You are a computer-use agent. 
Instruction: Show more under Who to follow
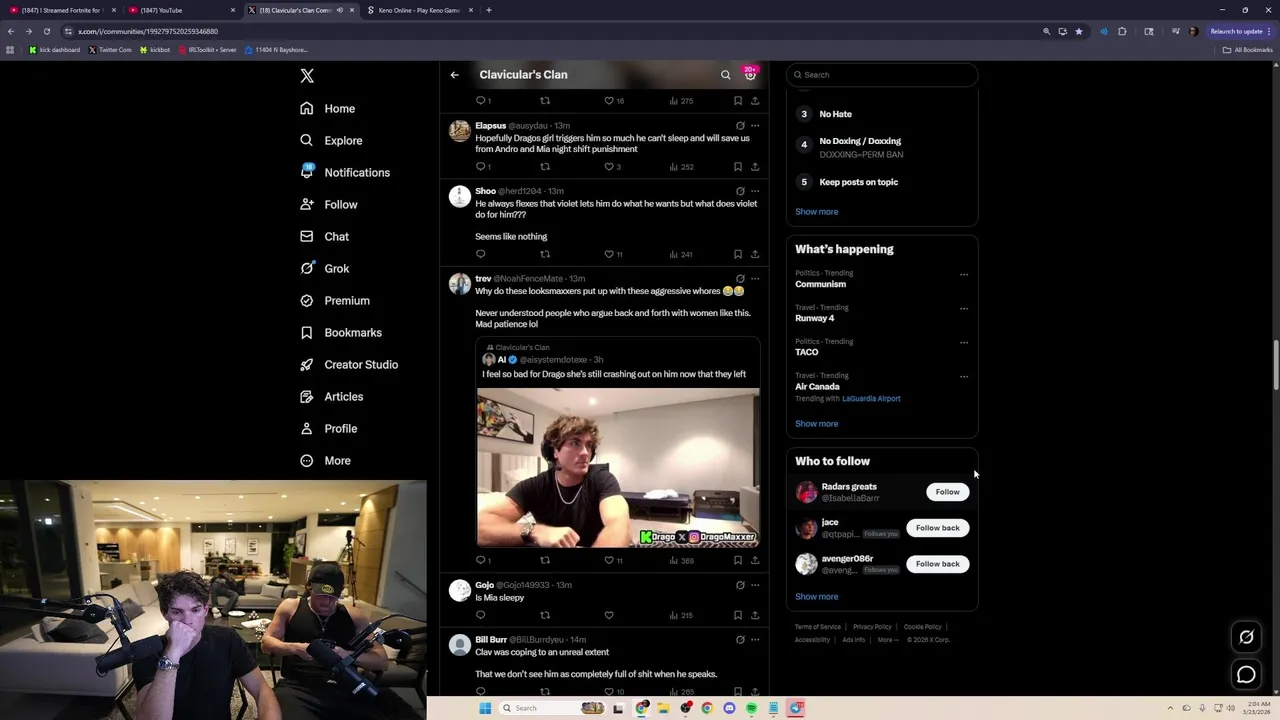[817, 597]
